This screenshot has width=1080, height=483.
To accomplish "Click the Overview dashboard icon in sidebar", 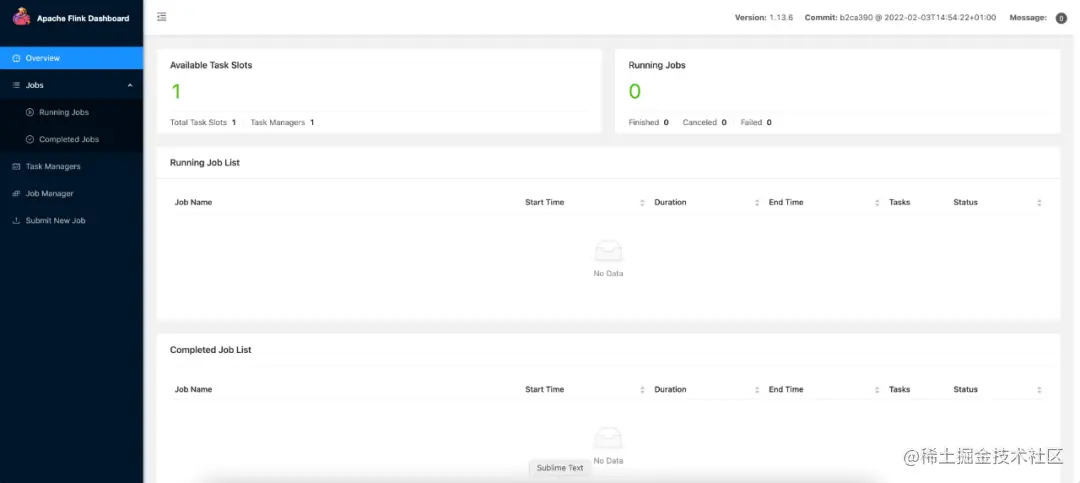I will click(17, 59).
